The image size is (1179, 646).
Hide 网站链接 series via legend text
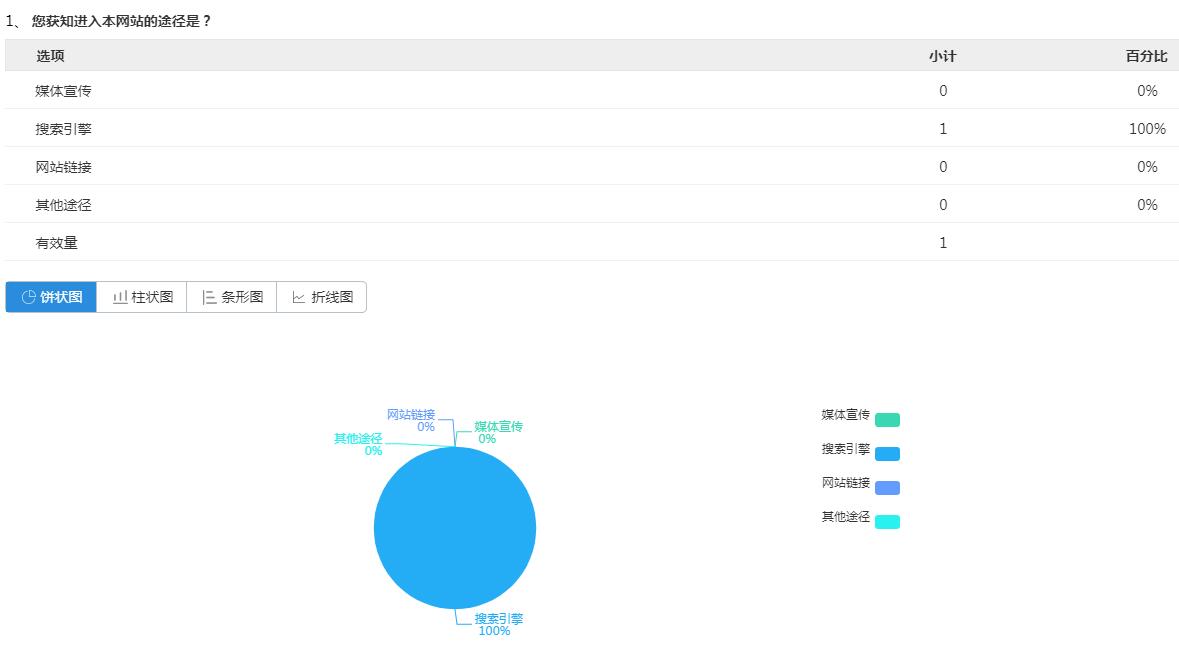point(845,483)
